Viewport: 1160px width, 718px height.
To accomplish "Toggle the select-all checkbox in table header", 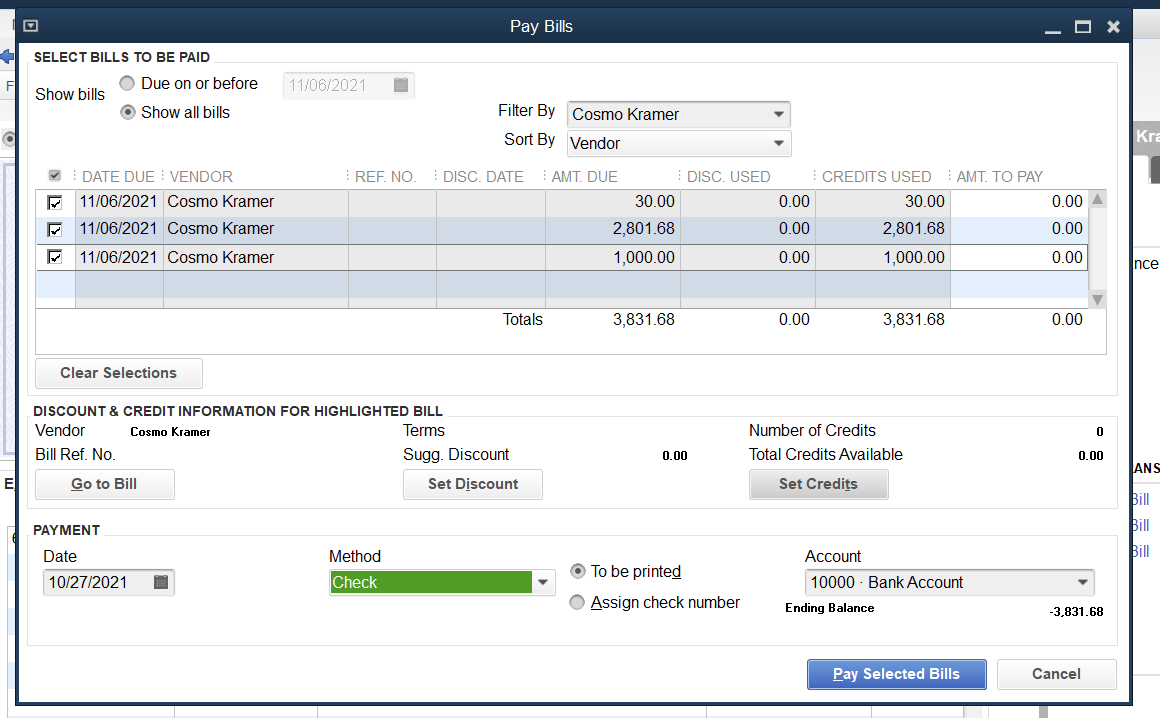I will 55,176.
